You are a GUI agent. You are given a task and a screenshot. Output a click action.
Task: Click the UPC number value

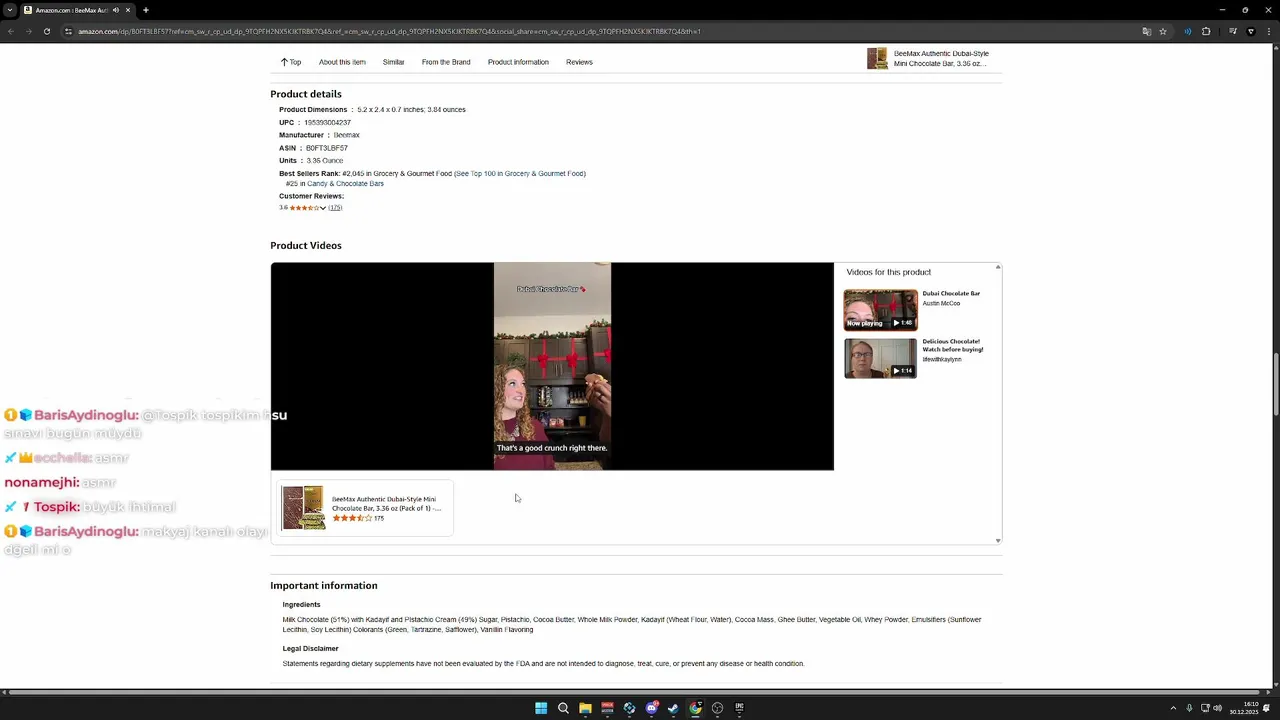327,123
